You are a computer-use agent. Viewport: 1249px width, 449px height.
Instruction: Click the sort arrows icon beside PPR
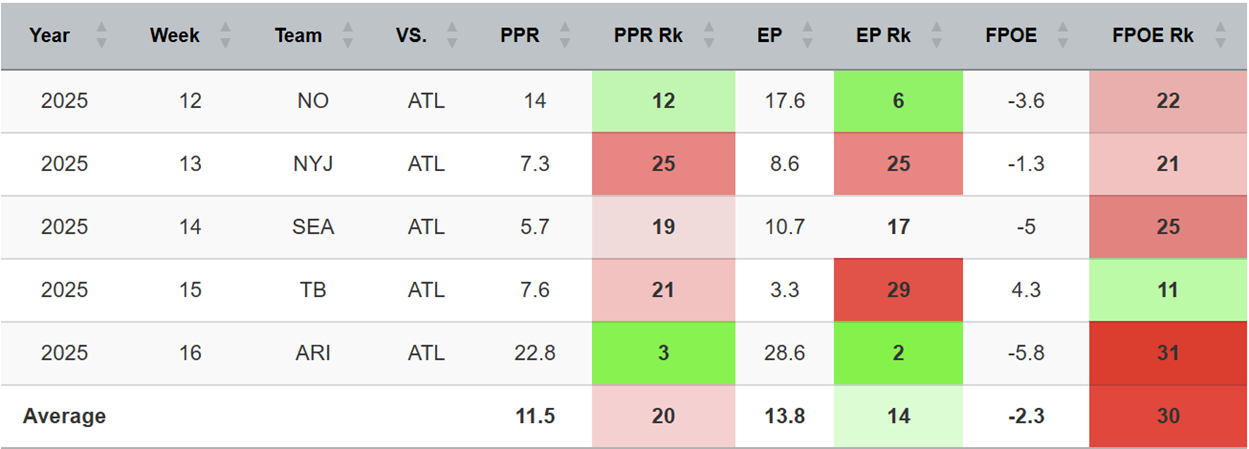(565, 36)
